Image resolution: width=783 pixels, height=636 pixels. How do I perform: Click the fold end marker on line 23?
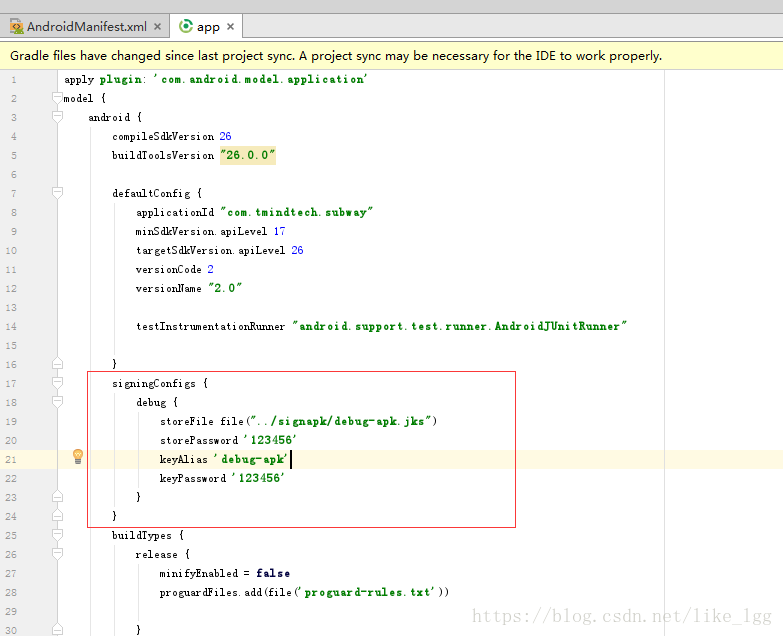(57, 496)
